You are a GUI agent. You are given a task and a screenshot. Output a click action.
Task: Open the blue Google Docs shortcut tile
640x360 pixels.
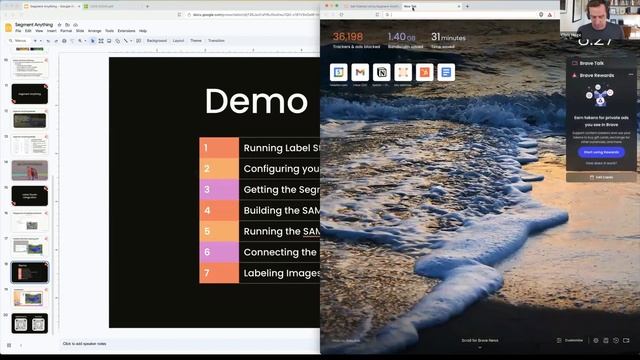446,72
